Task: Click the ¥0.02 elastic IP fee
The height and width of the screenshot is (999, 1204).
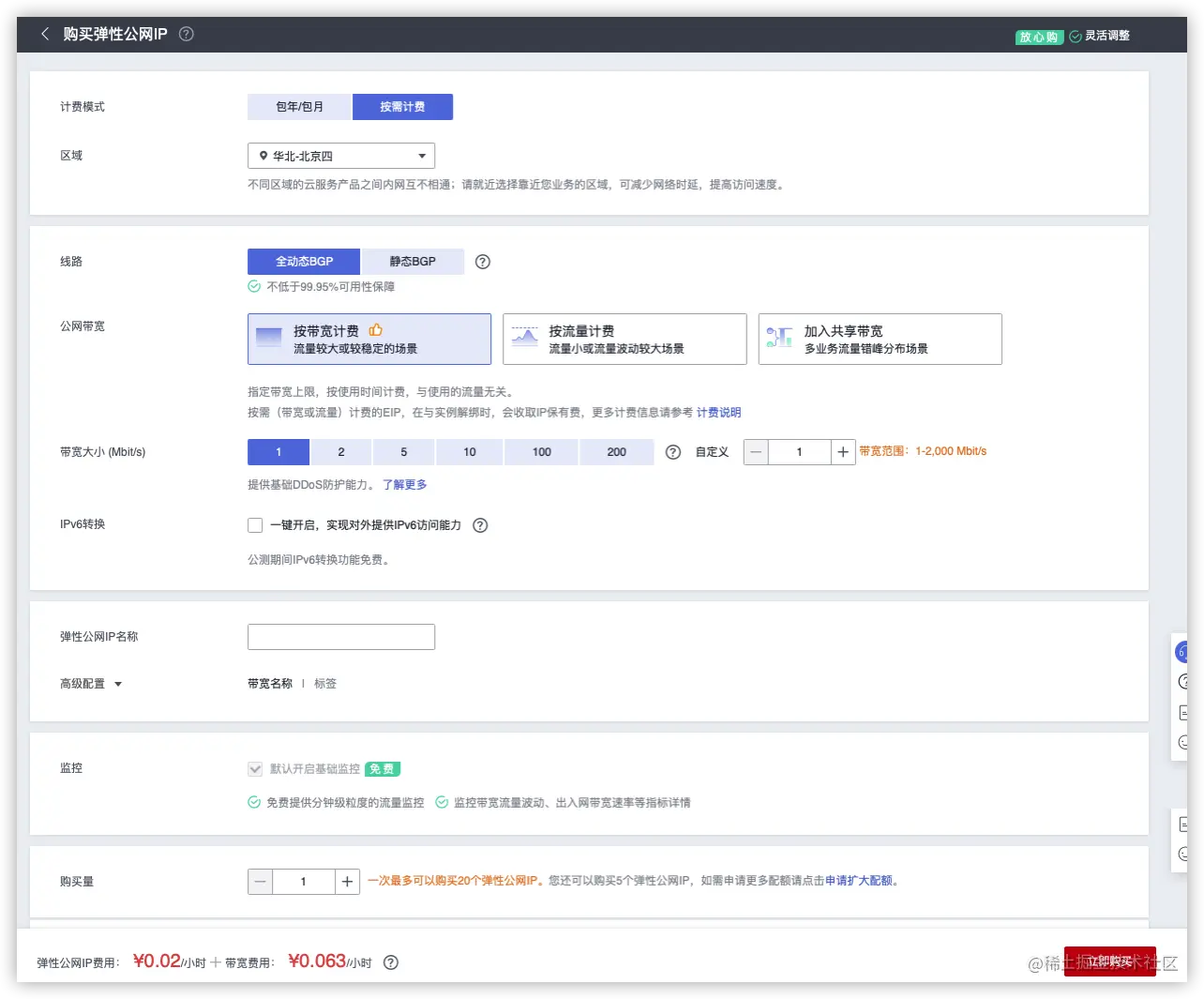Action: tap(157, 961)
